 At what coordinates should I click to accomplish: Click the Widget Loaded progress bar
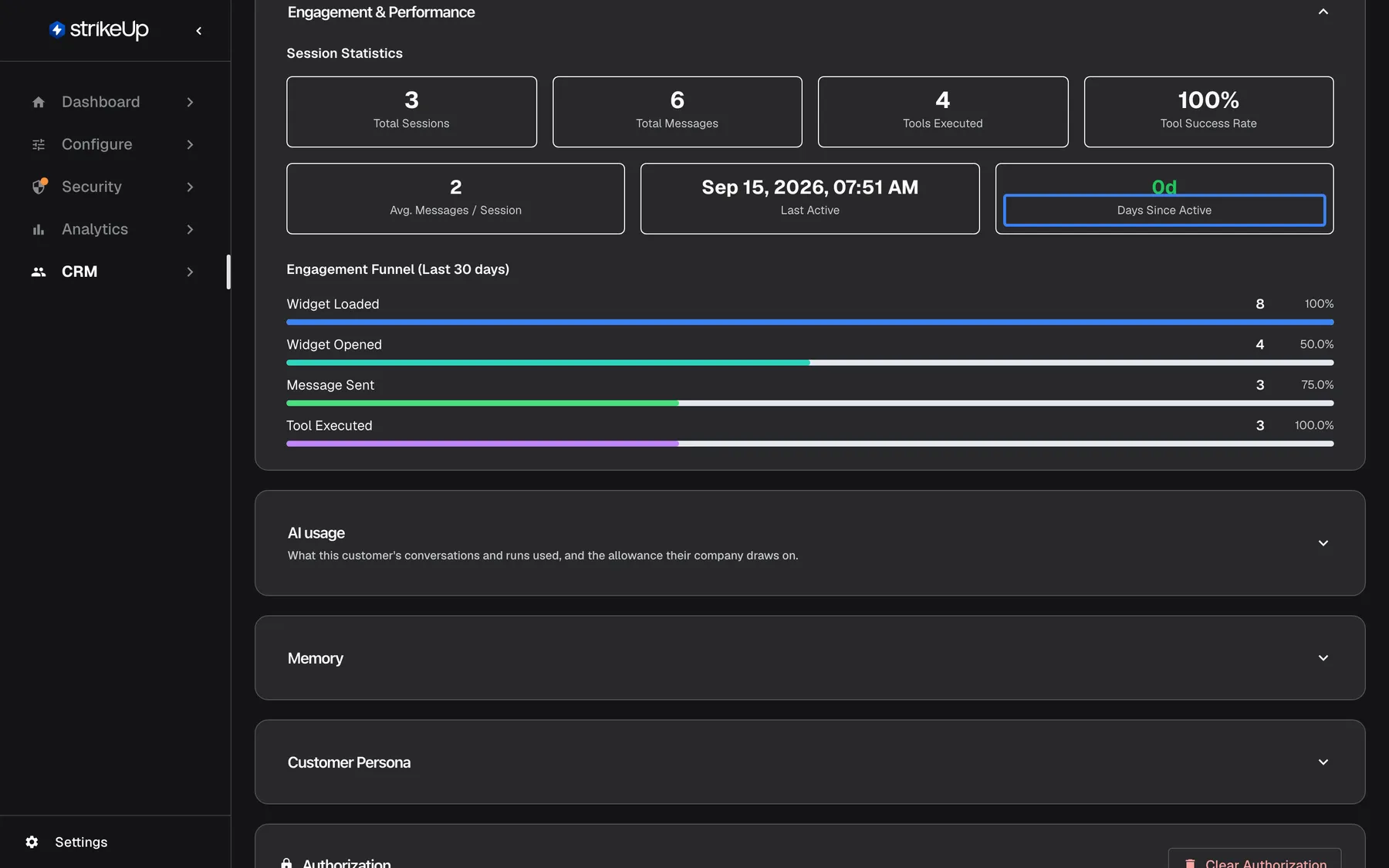click(x=809, y=322)
